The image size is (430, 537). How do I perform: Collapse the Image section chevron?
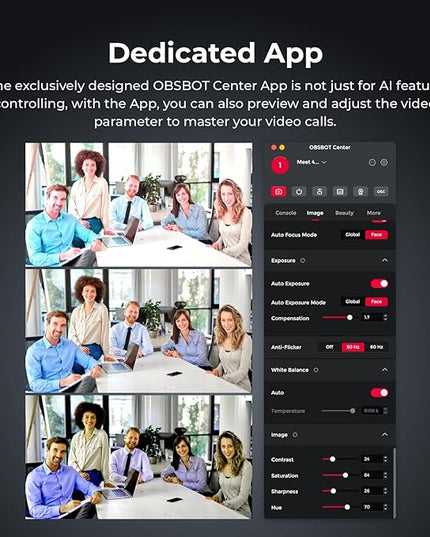point(384,435)
